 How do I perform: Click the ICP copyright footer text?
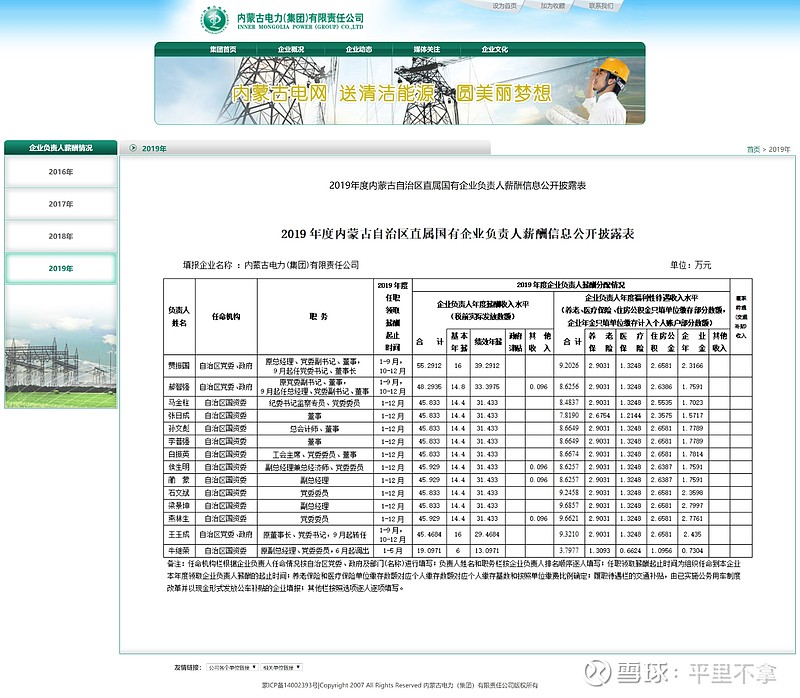(x=399, y=685)
